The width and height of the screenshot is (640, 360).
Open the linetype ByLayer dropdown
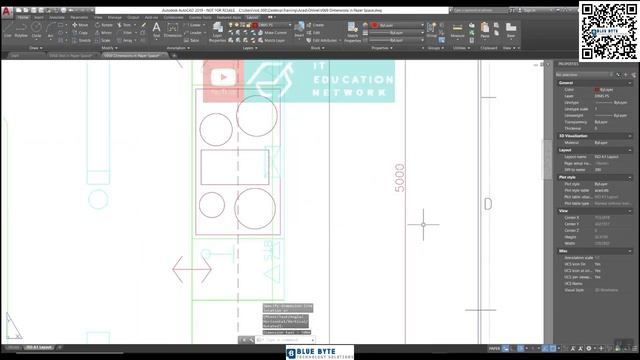(397, 40)
